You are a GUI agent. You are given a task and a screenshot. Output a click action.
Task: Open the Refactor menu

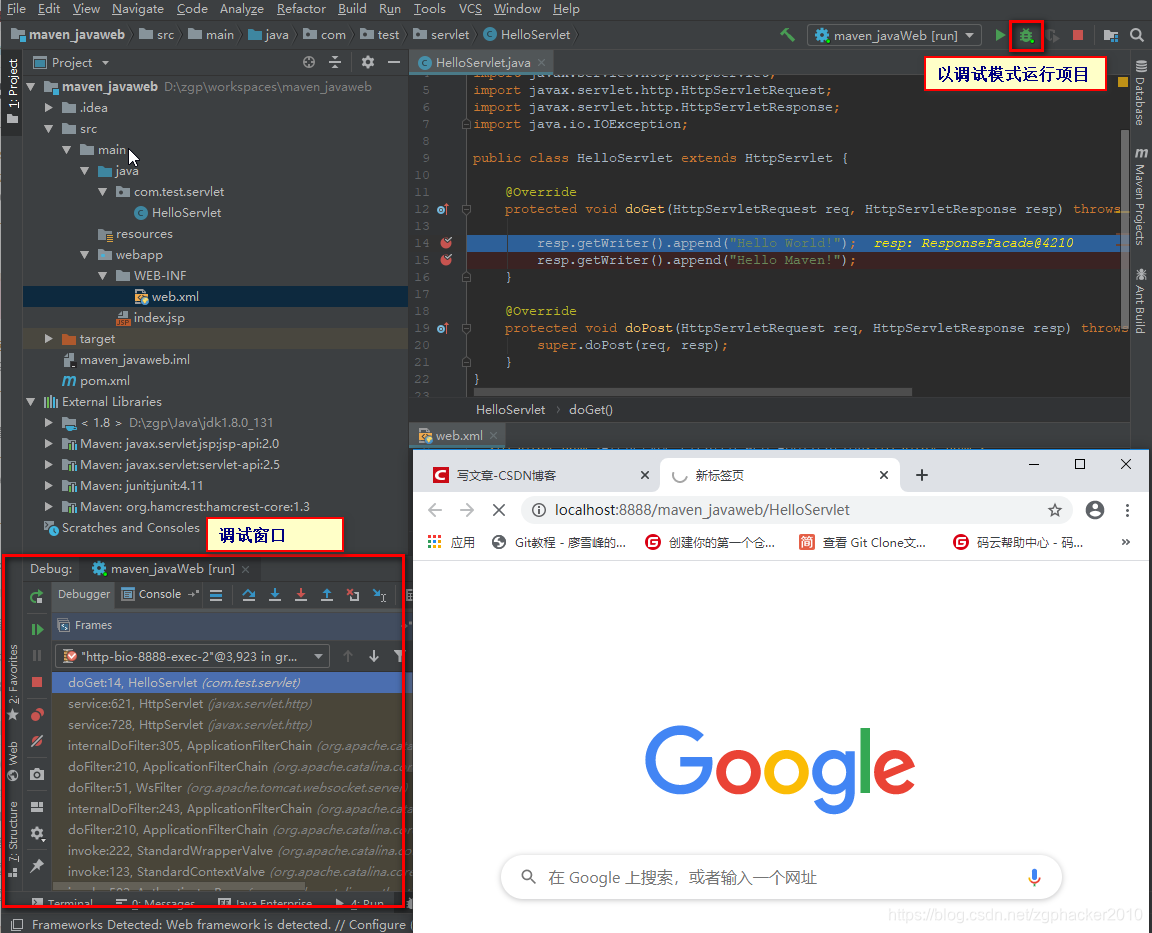point(301,9)
